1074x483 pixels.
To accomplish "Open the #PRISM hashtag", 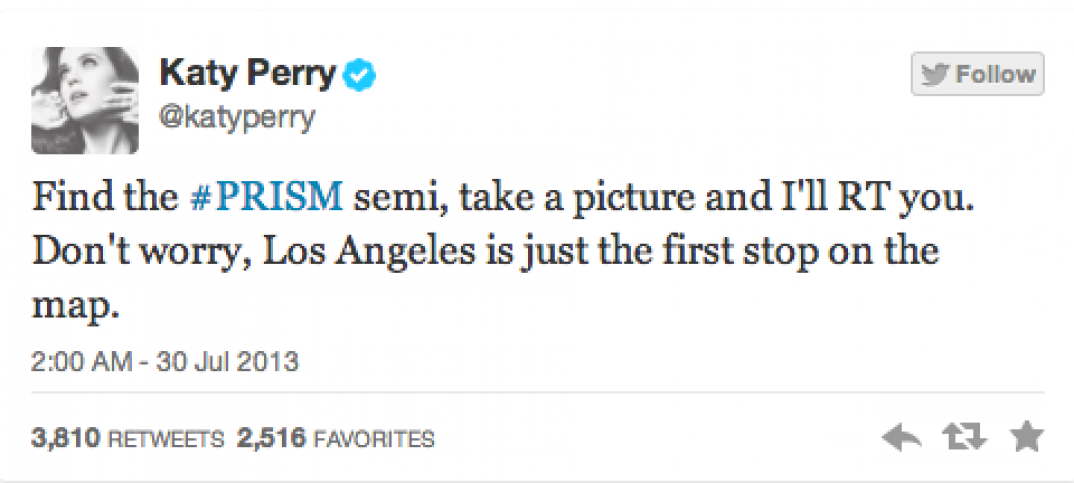I will click(264, 195).
